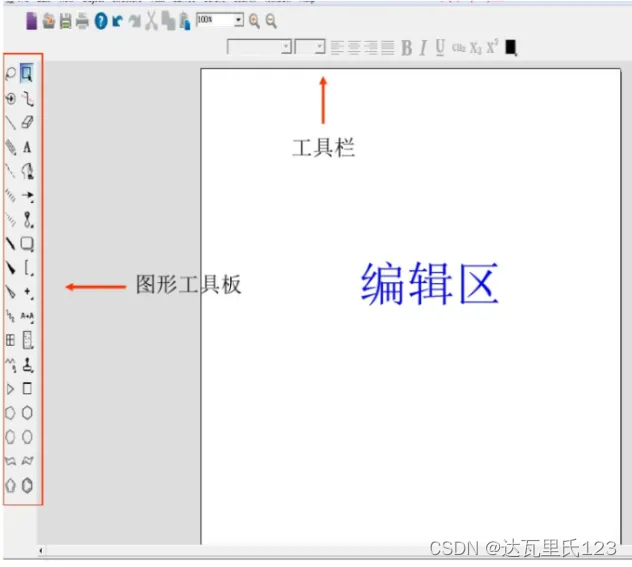Select the Cyclopentane ring tool

pyautogui.click(x=10, y=413)
